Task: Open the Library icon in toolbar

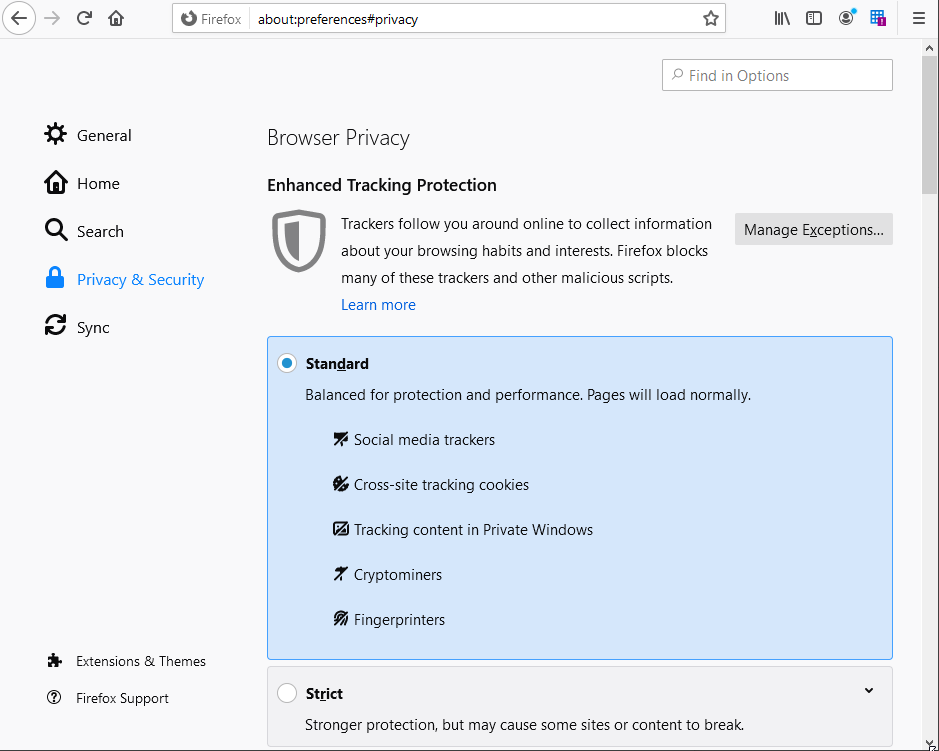Action: [782, 18]
